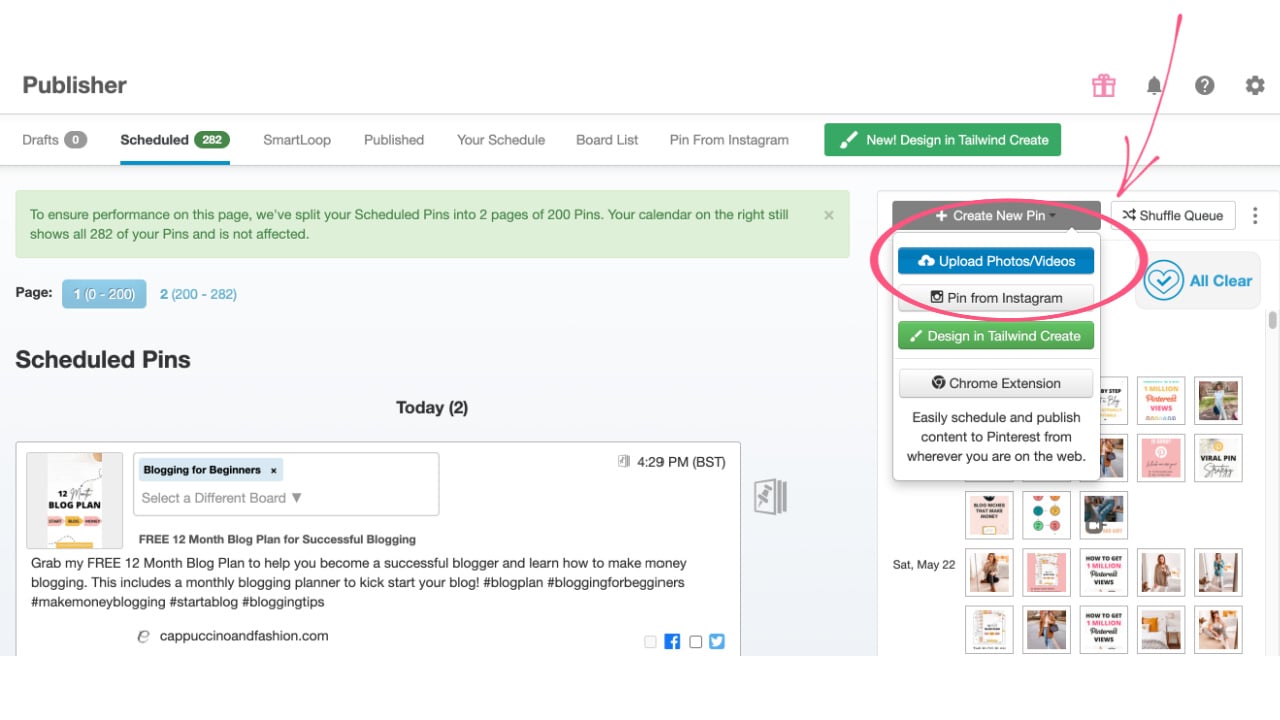The image size is (1280, 720).
Task: Open the help question mark icon
Action: point(1205,85)
